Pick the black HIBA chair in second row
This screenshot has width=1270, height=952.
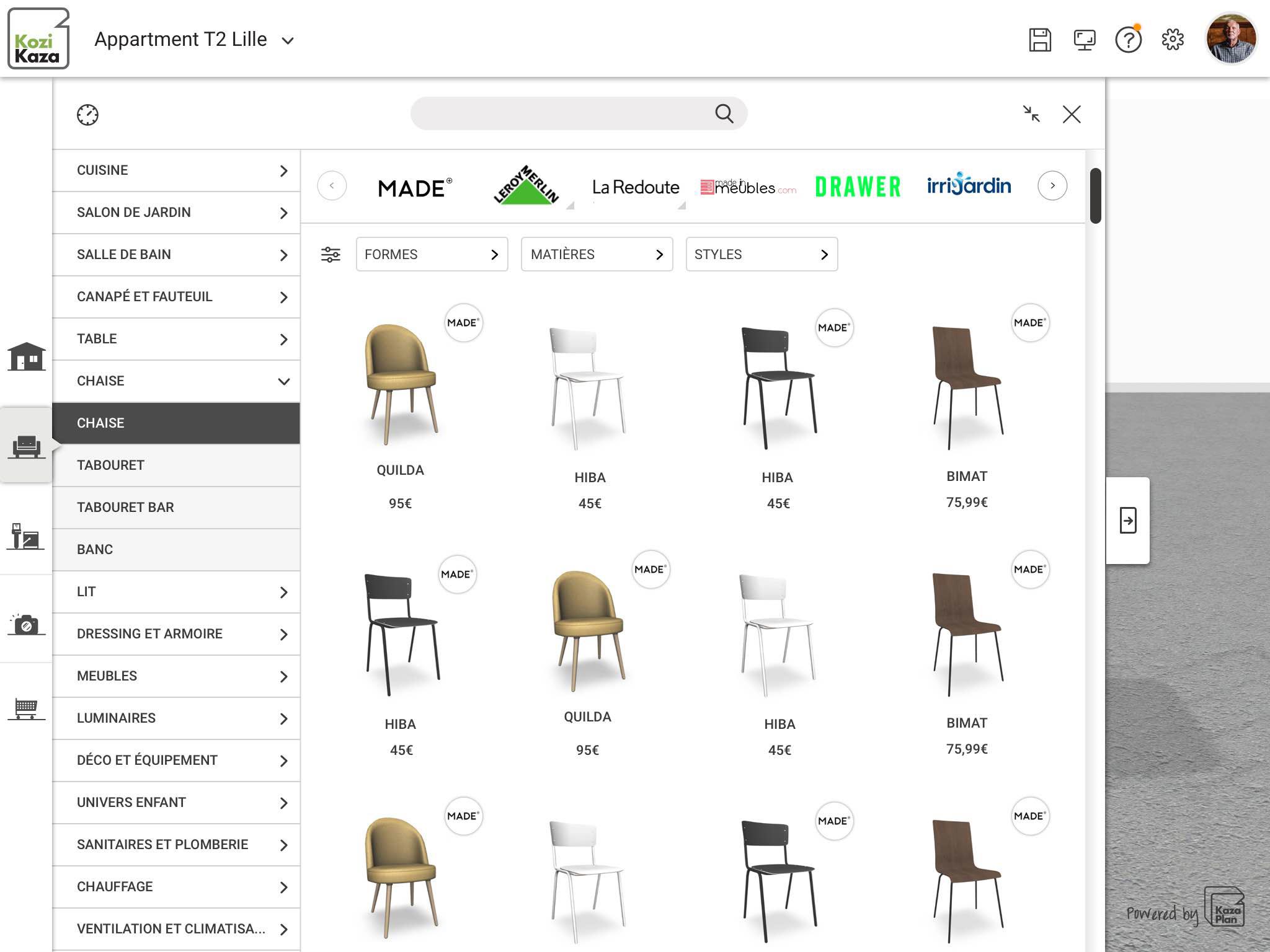click(402, 634)
